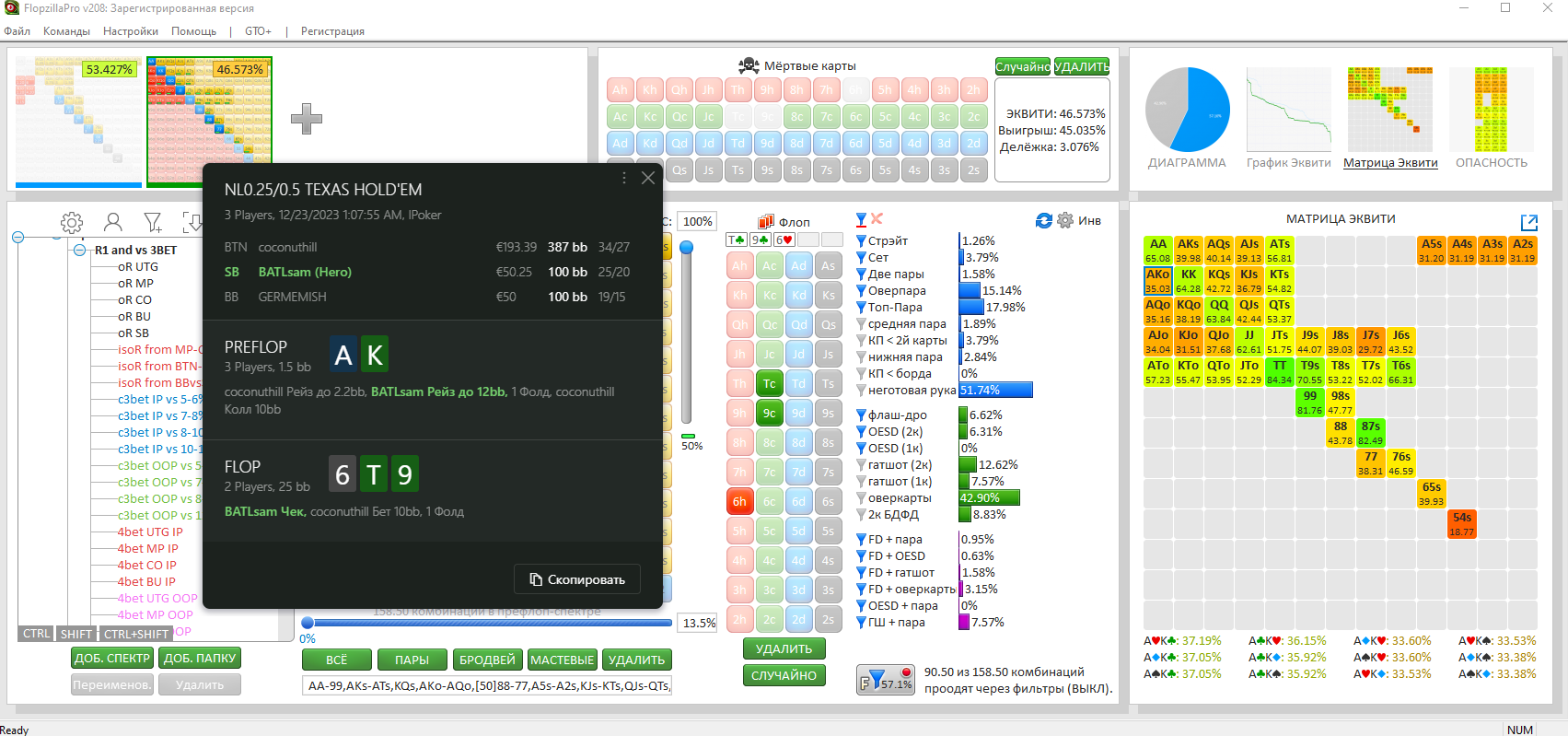Toggle the Оверпара filter funnel

(x=862, y=290)
